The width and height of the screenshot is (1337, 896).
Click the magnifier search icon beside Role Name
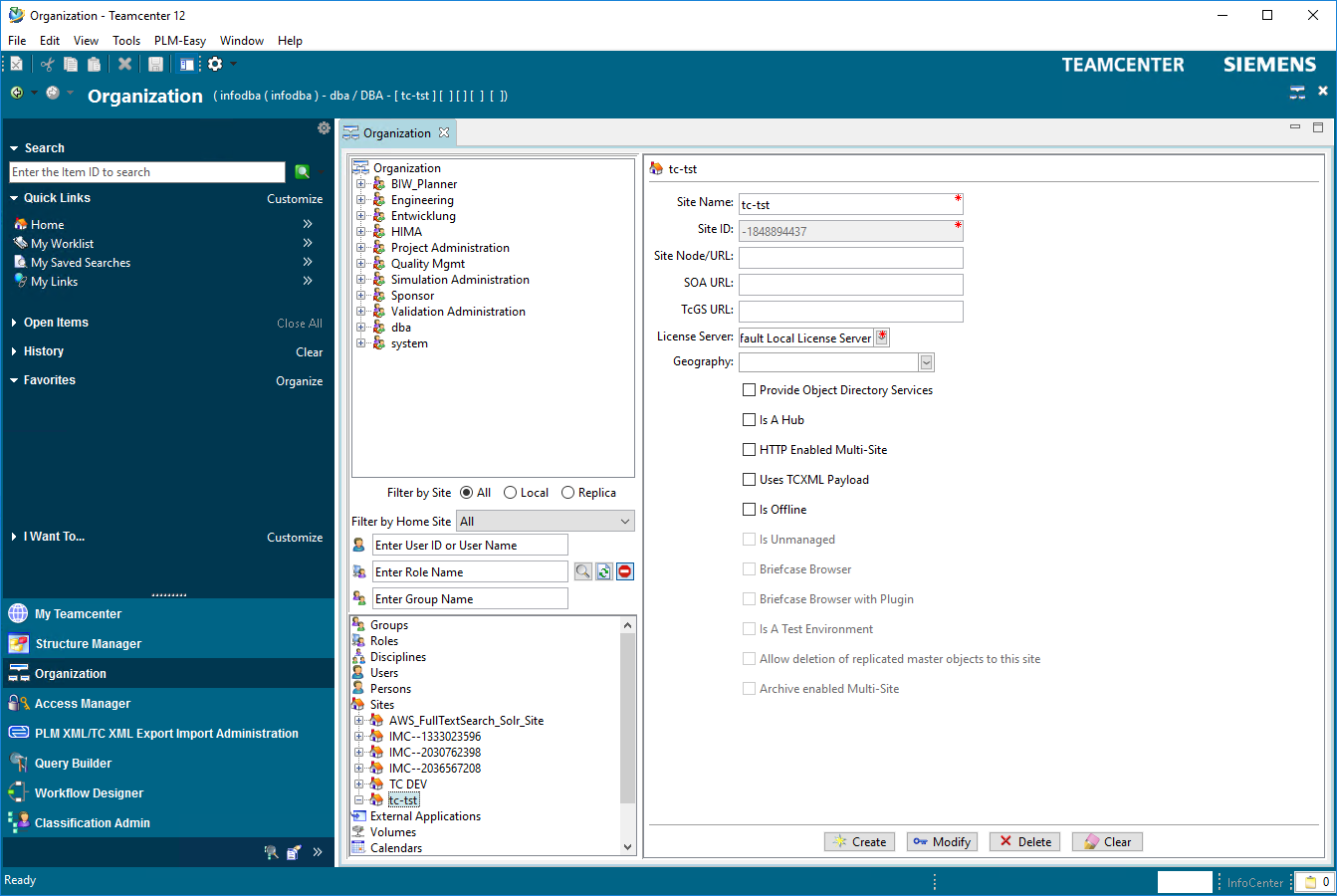tap(583, 571)
